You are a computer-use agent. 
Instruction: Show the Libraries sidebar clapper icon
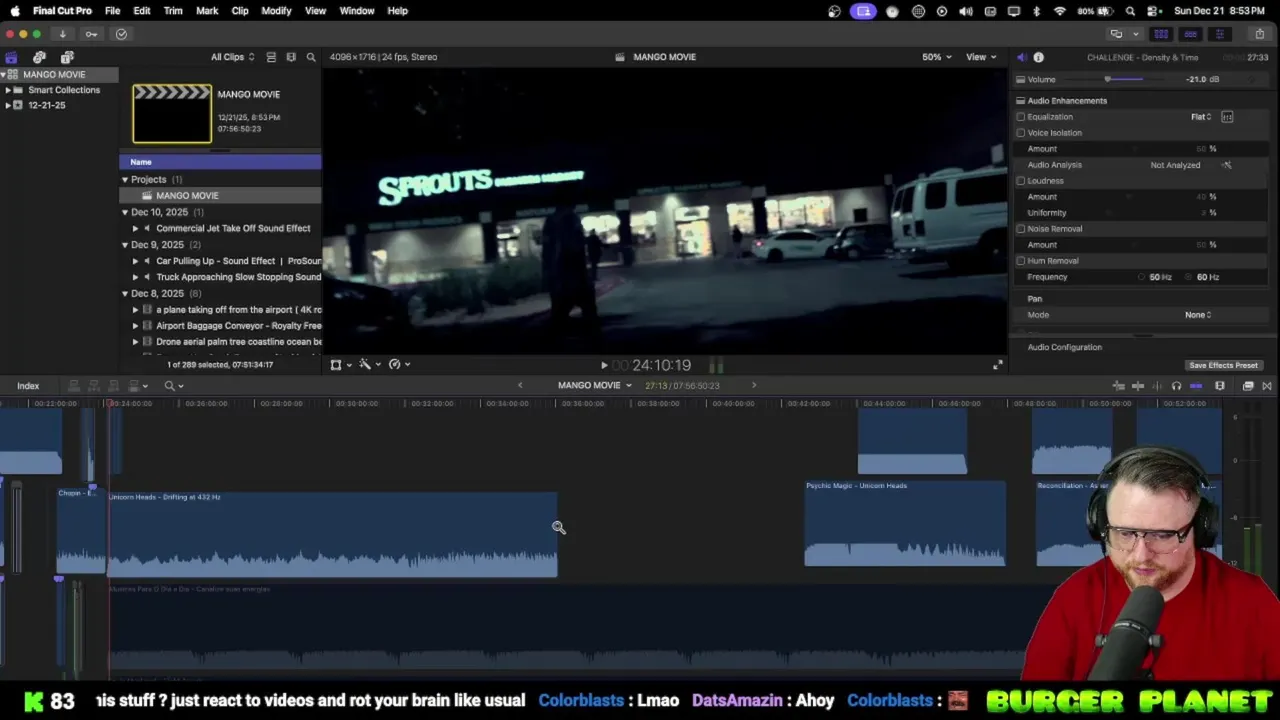11,57
